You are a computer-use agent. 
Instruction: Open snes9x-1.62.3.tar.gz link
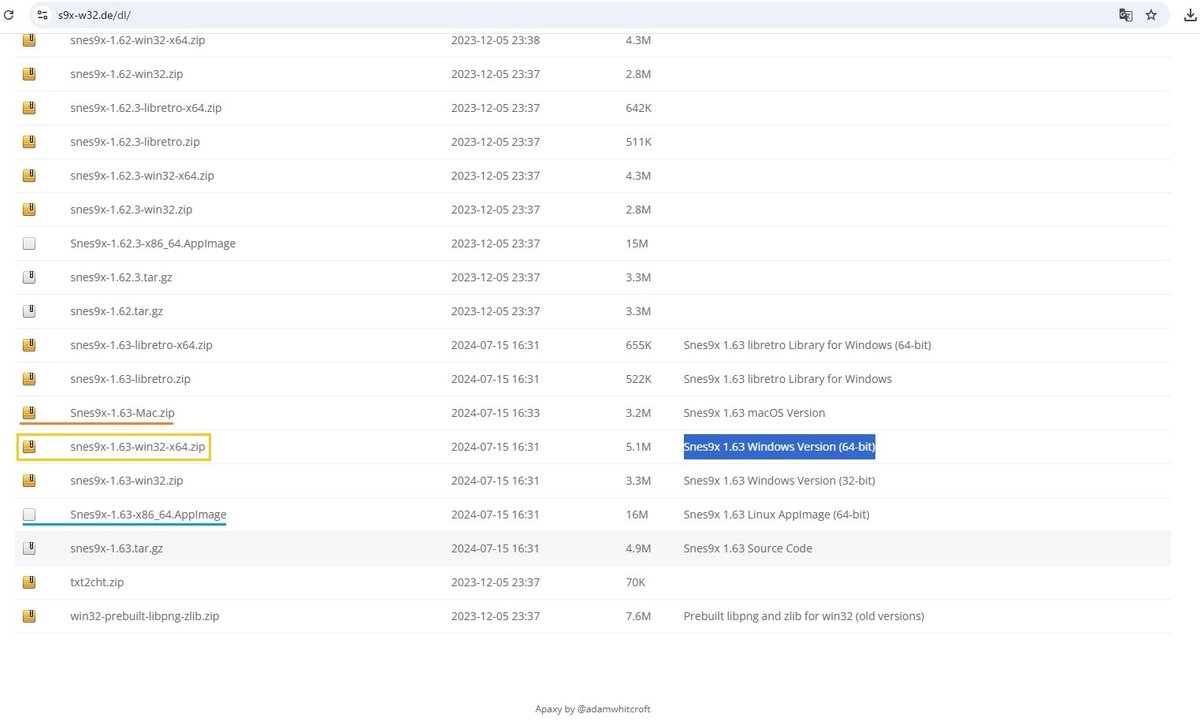[121, 277]
